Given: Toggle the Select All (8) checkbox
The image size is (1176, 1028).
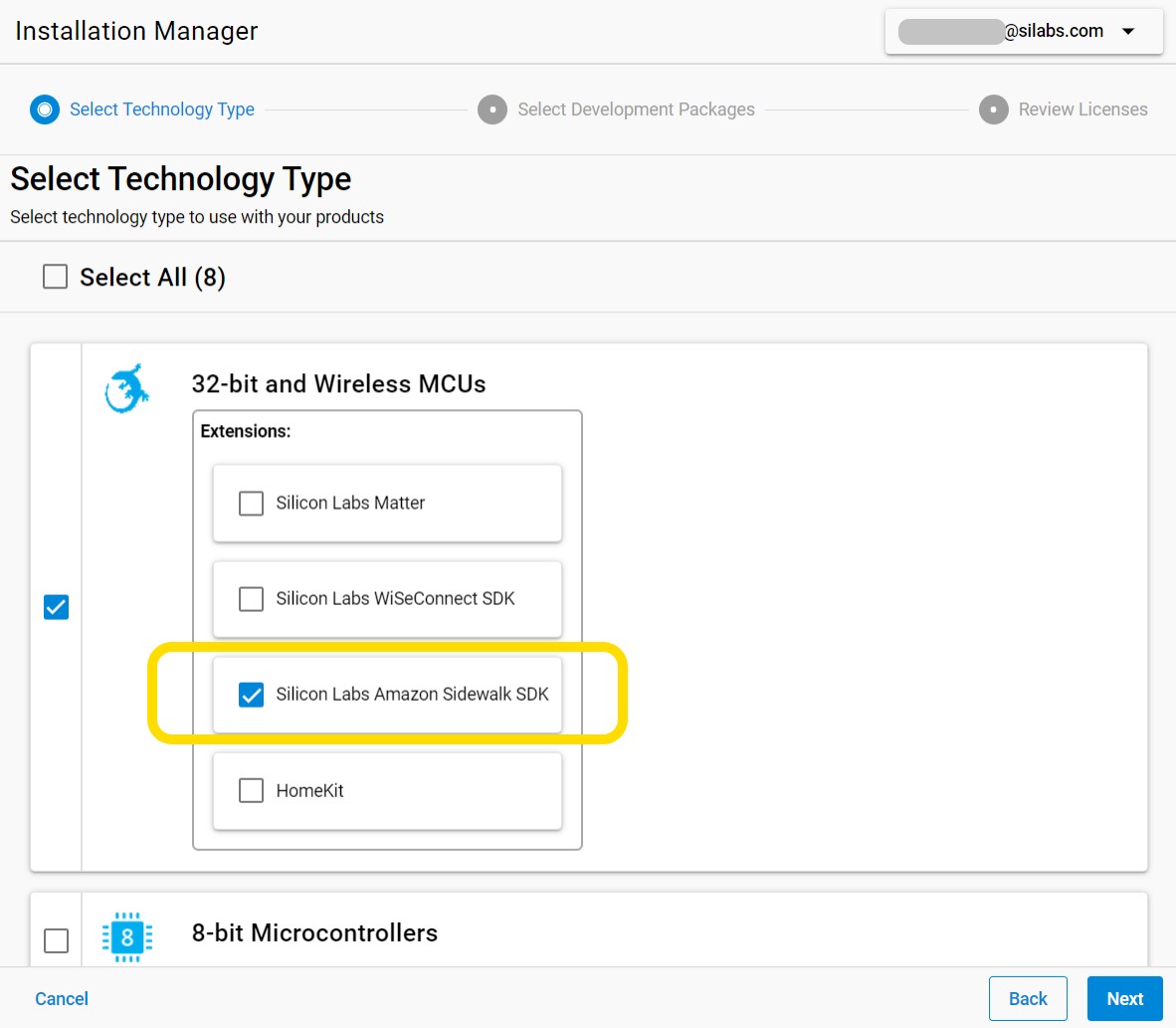Looking at the screenshot, I should (56, 277).
